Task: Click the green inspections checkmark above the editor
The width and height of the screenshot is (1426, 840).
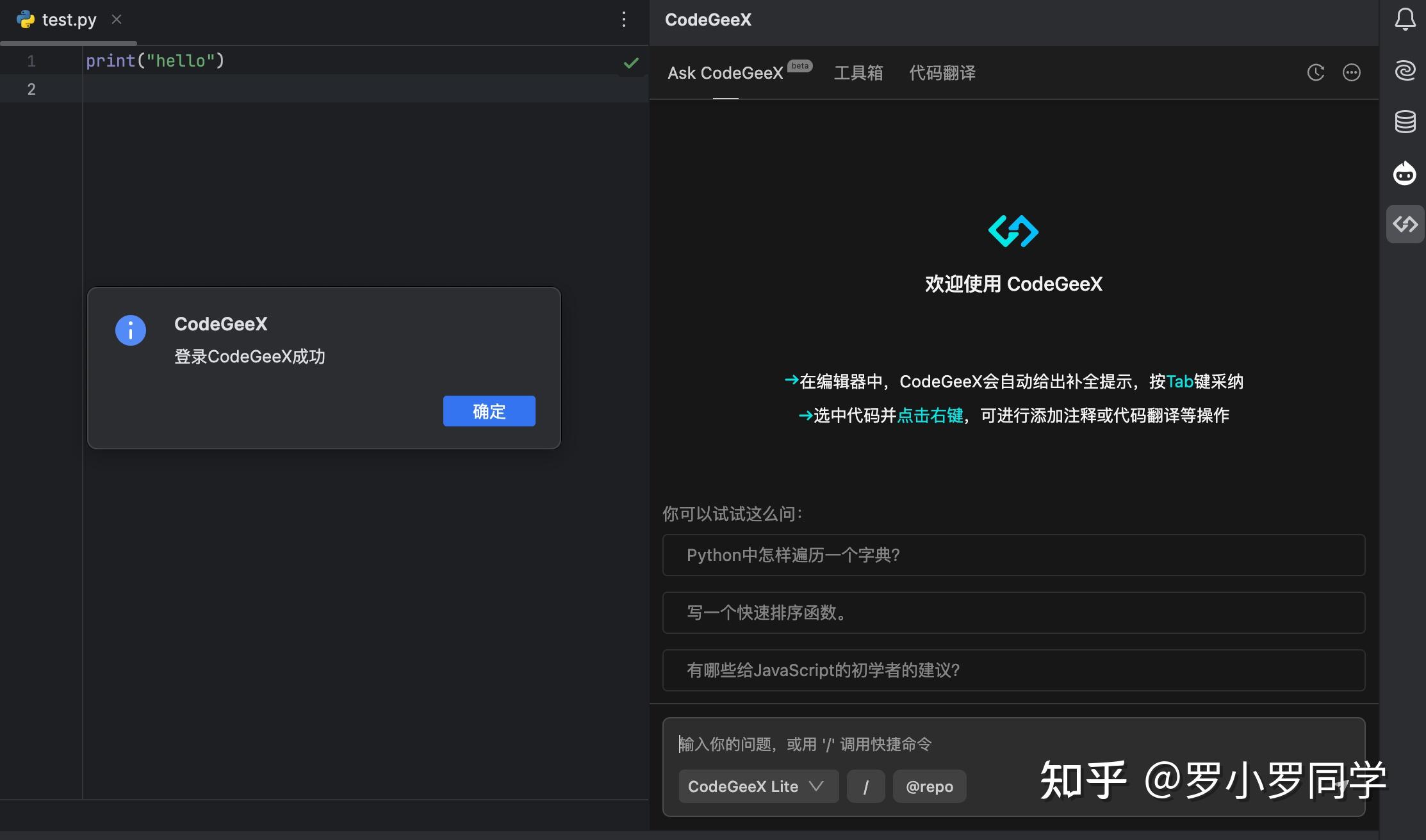Action: (630, 62)
